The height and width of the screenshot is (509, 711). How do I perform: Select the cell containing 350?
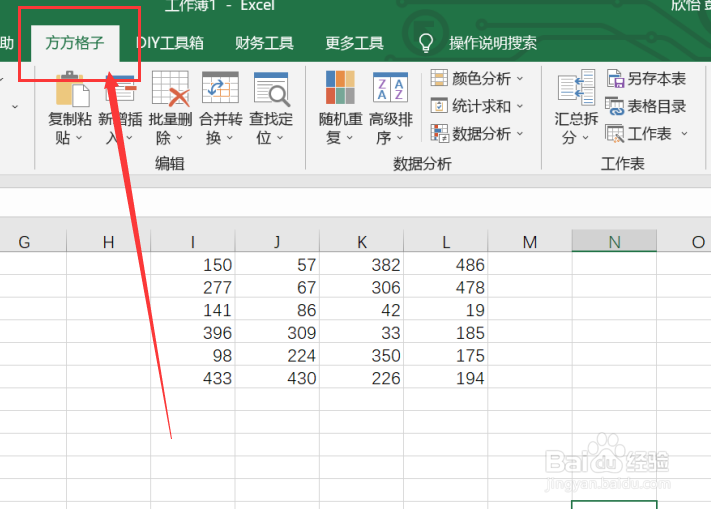point(361,354)
